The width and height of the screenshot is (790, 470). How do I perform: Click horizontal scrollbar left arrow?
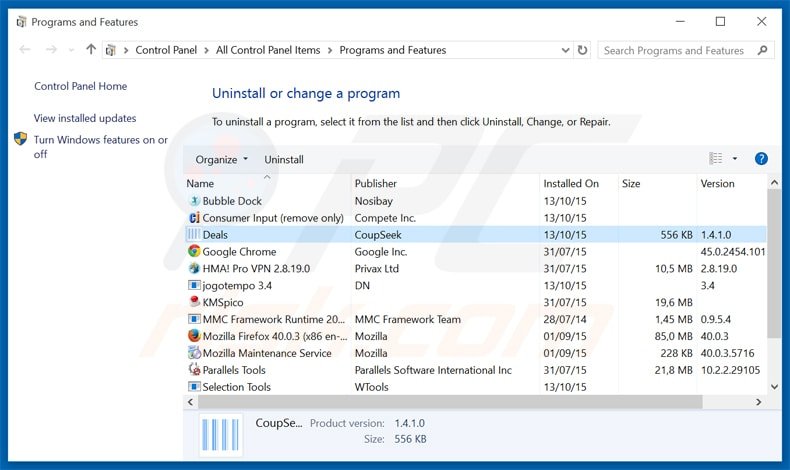190,401
